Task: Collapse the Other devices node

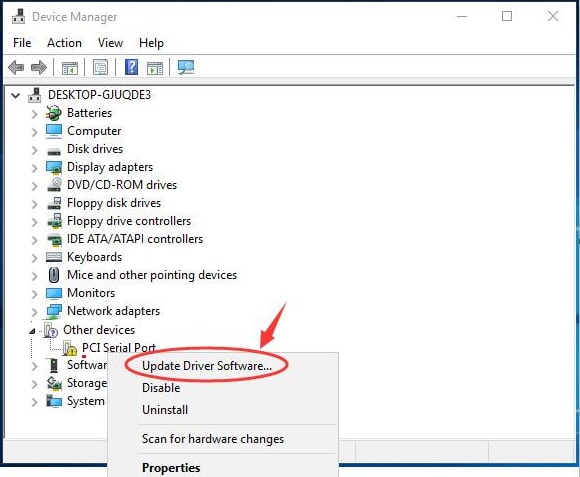Action: (33, 331)
